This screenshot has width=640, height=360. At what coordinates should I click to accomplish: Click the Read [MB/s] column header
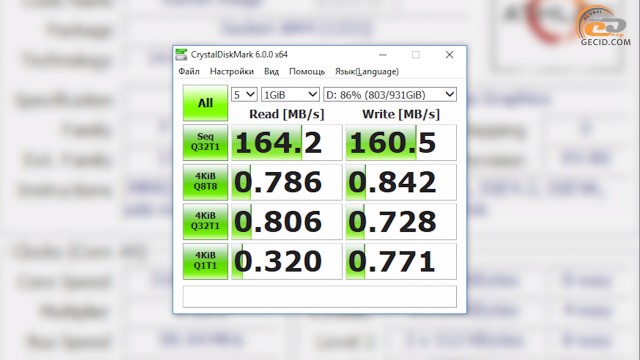[x=287, y=114]
